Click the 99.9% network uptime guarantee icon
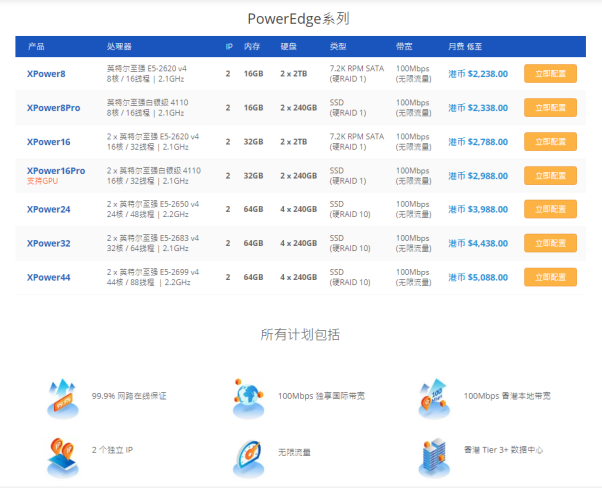Screen dimensions: 602x489 click(62, 397)
